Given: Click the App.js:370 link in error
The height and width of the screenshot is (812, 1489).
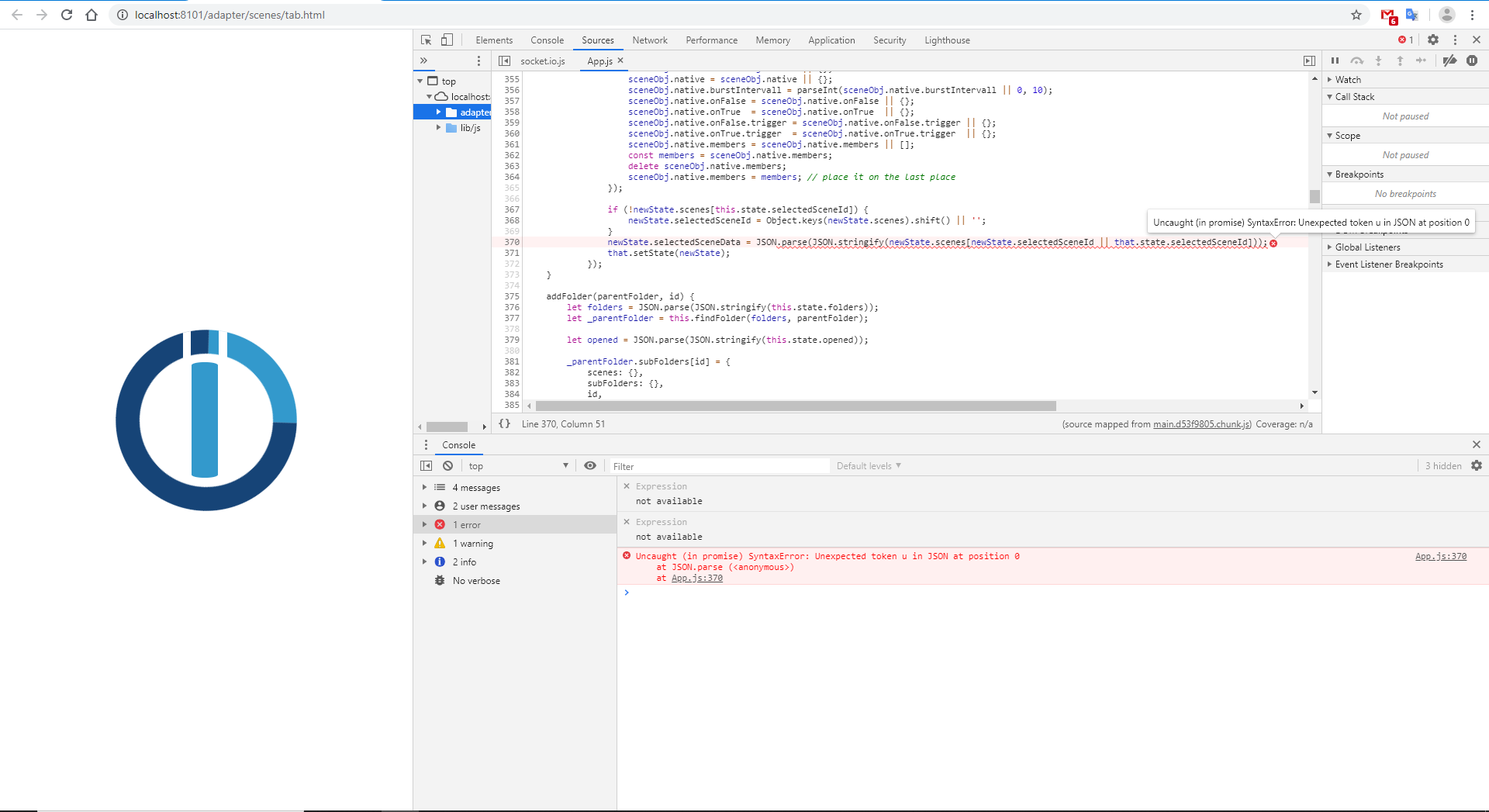Looking at the screenshot, I should pyautogui.click(x=1440, y=556).
